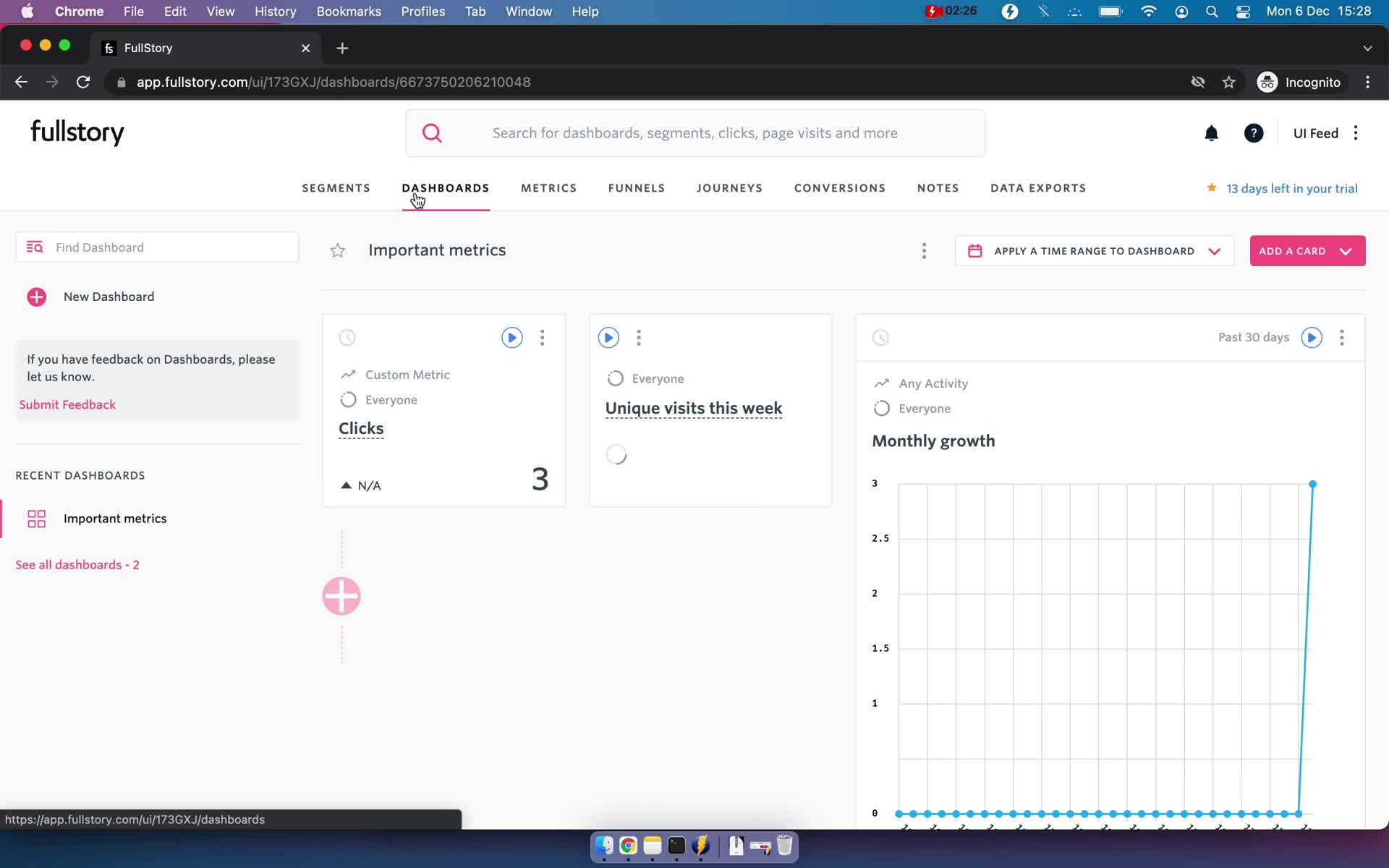Open the notifications bell
This screenshot has height=868, width=1389.
coord(1211,133)
